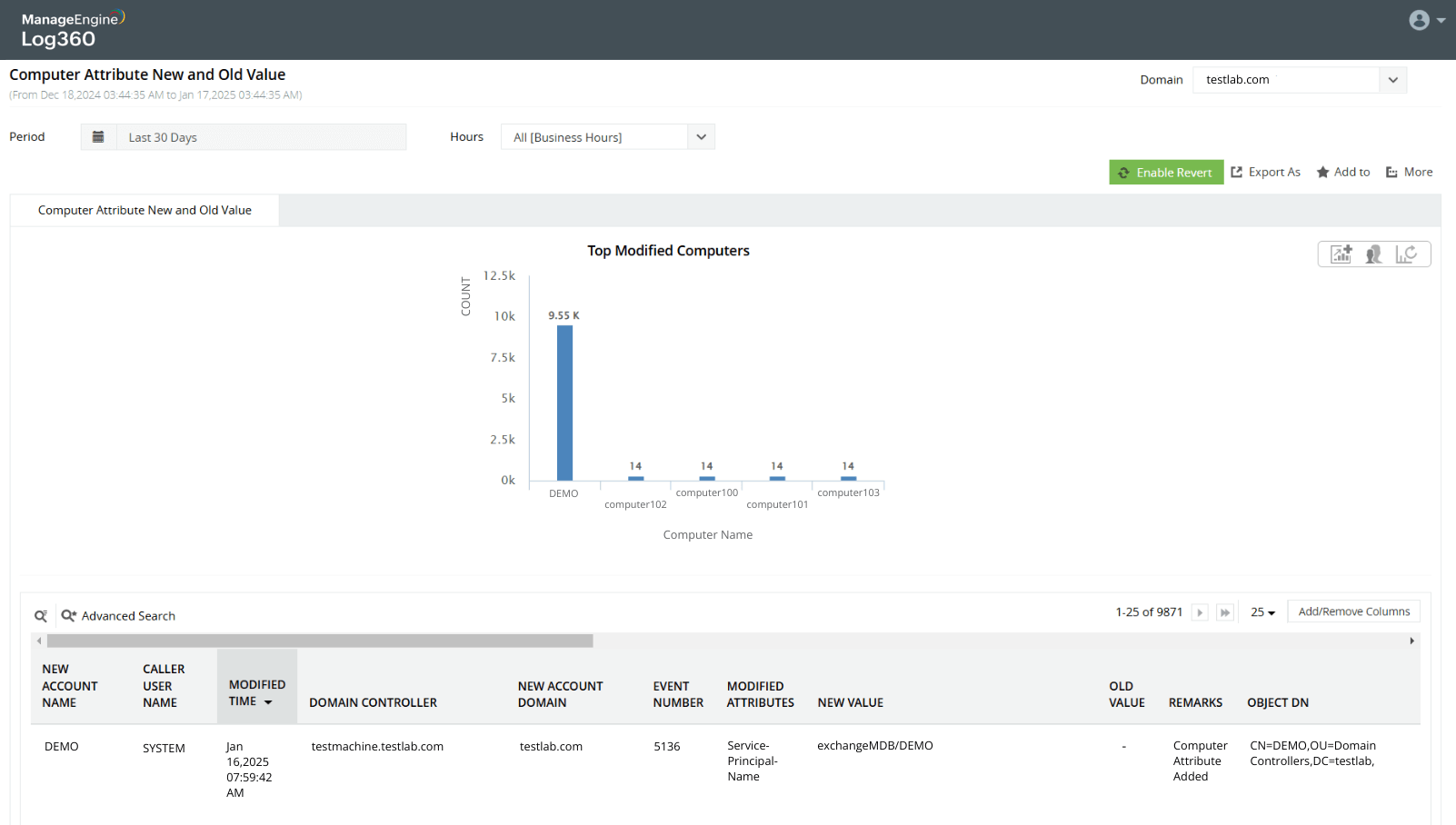Screen dimensions: 1456x825
Task: Click the Add to star option
Action: click(1343, 172)
